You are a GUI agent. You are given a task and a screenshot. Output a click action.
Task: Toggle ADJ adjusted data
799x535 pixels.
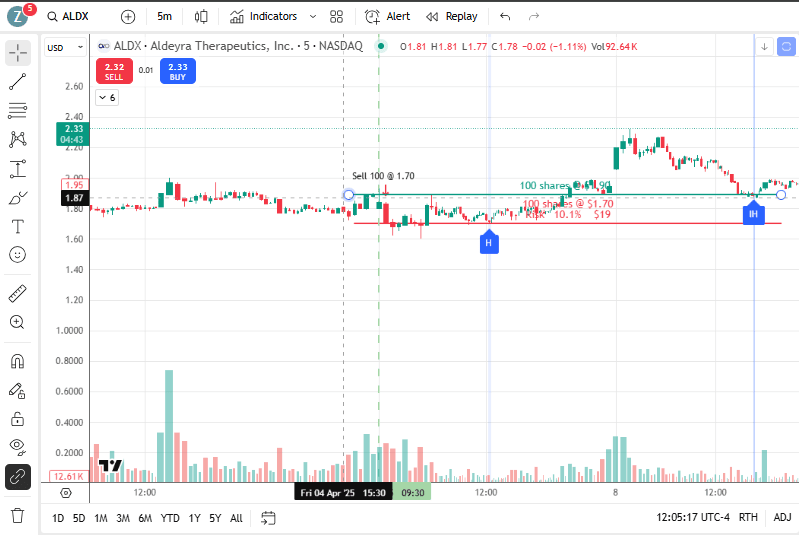click(782, 518)
